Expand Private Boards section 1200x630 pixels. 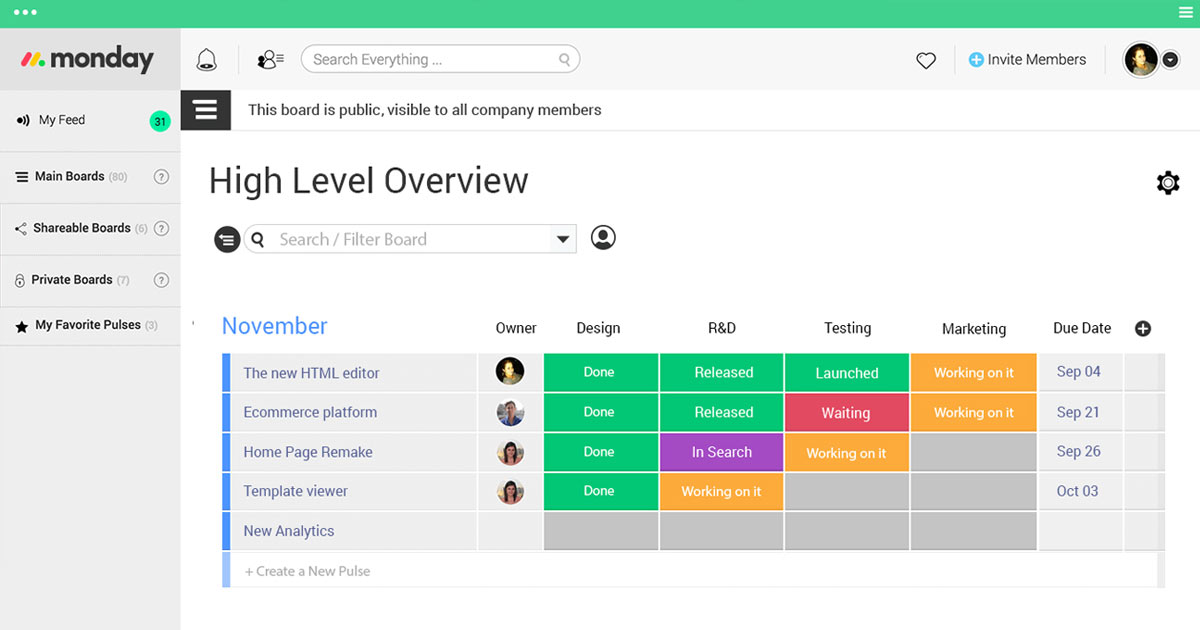coord(72,280)
